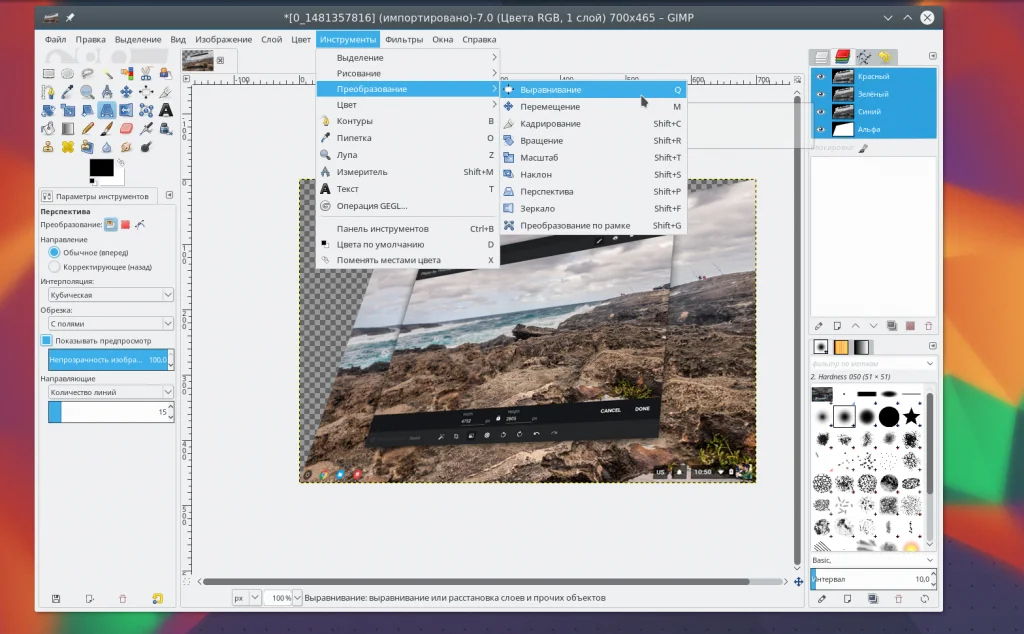Open the Интерполяция dropdown set to Кубическая
Screen dimensions: 1024x634
(x=110, y=295)
